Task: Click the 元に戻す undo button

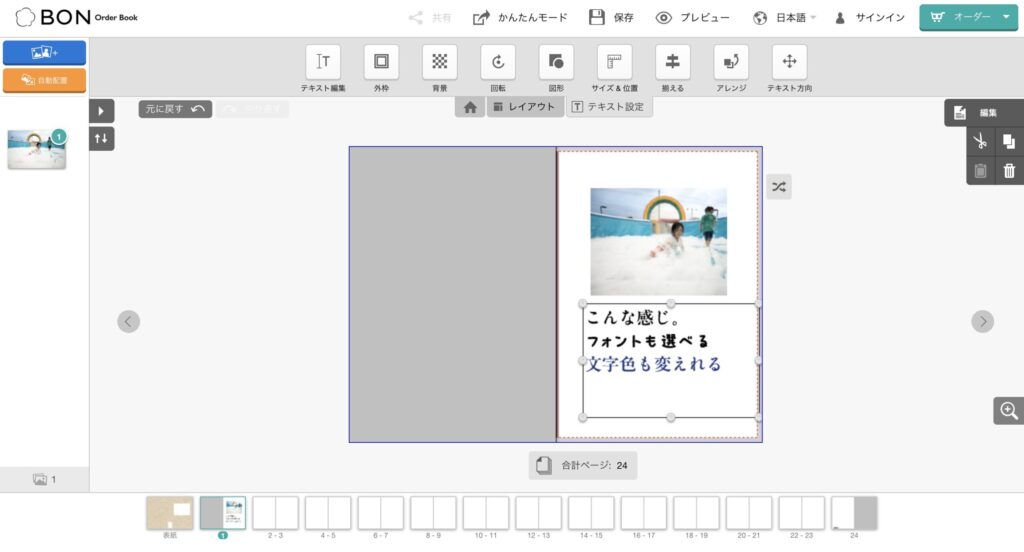Action: (x=175, y=109)
